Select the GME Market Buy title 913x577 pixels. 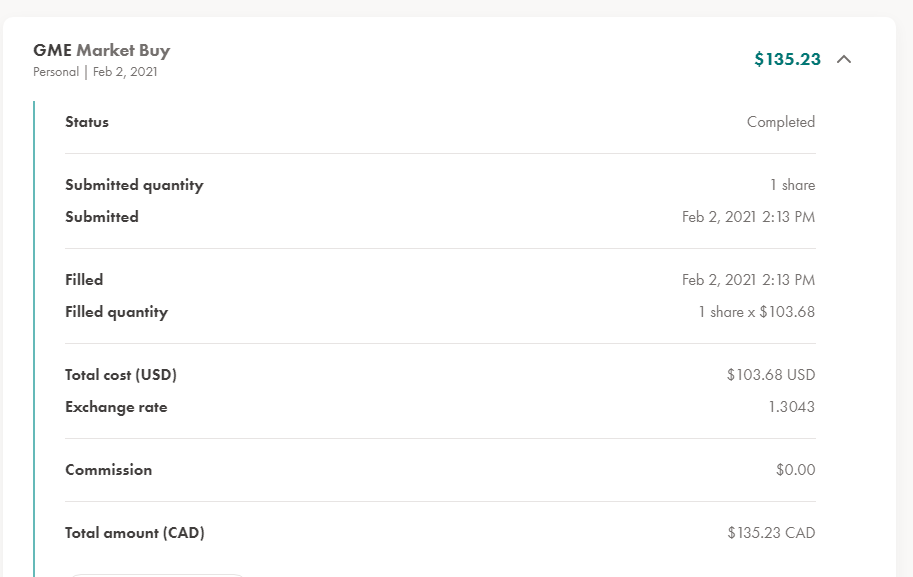101,50
